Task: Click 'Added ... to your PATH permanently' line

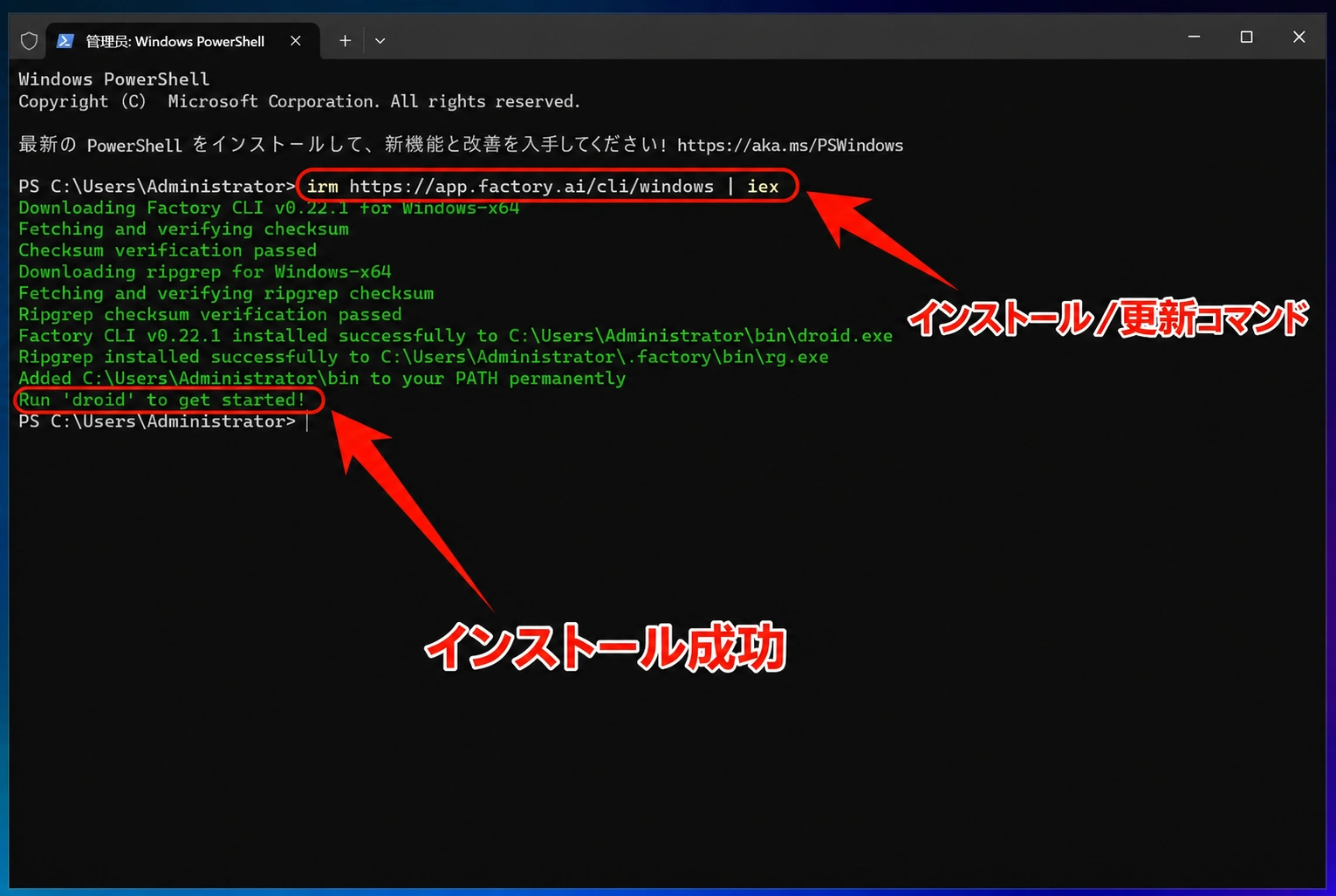Action: pos(322,379)
